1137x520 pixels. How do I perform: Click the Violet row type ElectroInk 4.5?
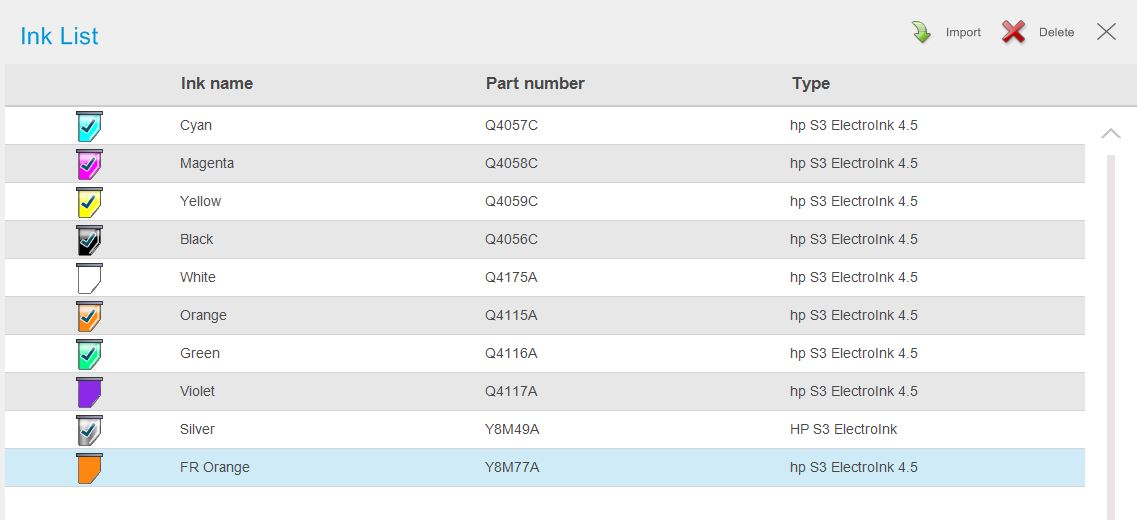tap(853, 391)
